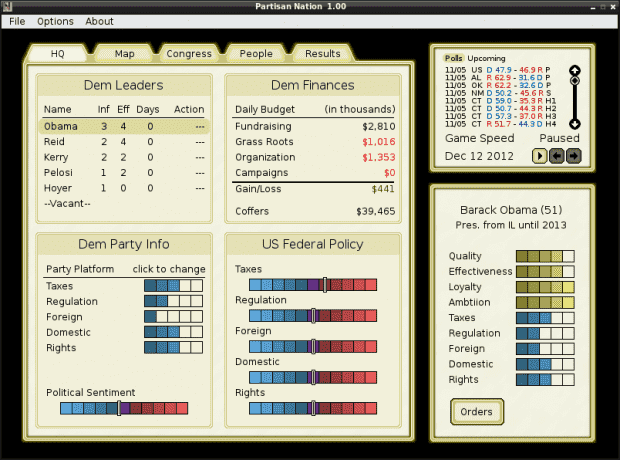
Task: Open the Results tab
Action: click(322, 53)
